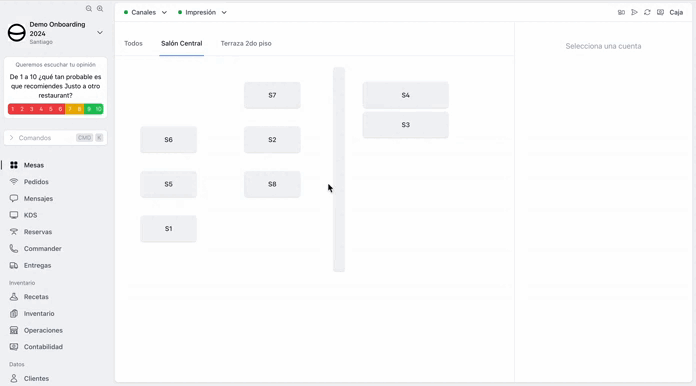
Task: Click the Operaciones store icon
Action: (14, 331)
